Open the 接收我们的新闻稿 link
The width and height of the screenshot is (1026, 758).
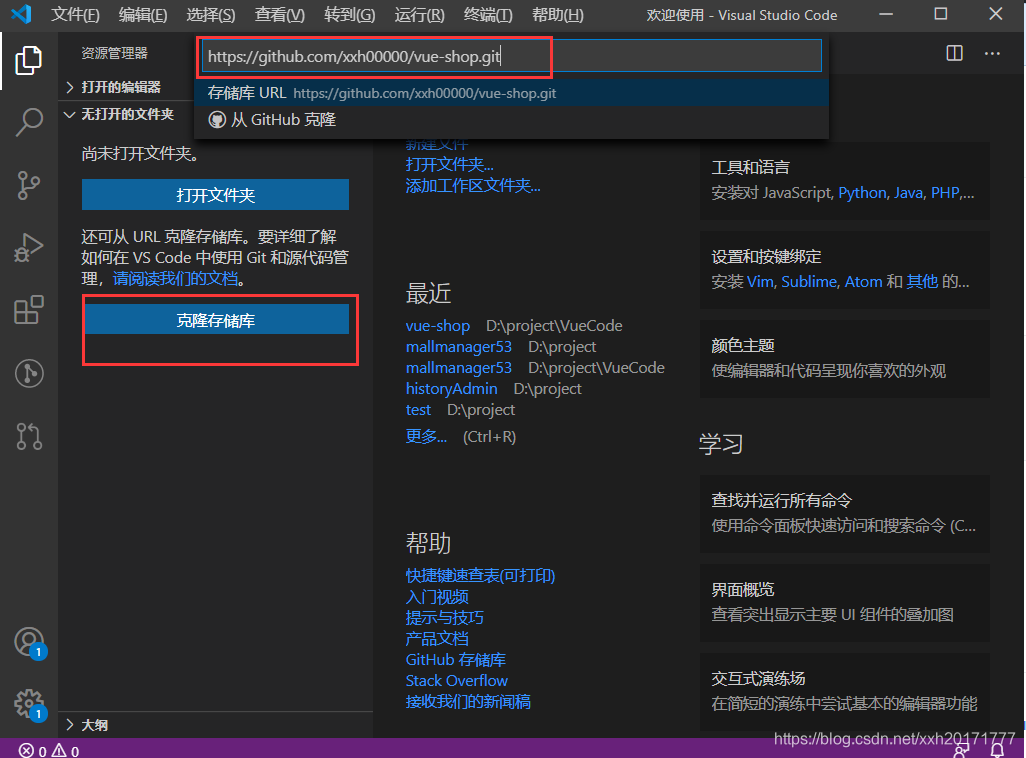[469, 701]
